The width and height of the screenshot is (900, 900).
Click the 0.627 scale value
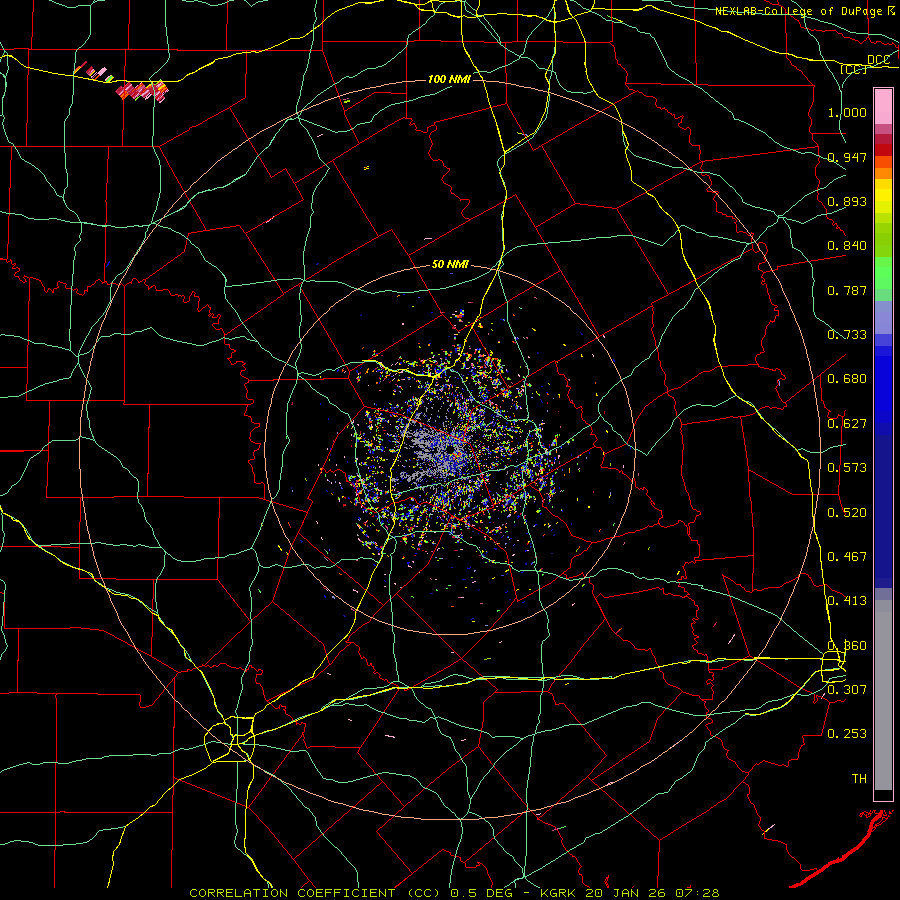tap(847, 424)
